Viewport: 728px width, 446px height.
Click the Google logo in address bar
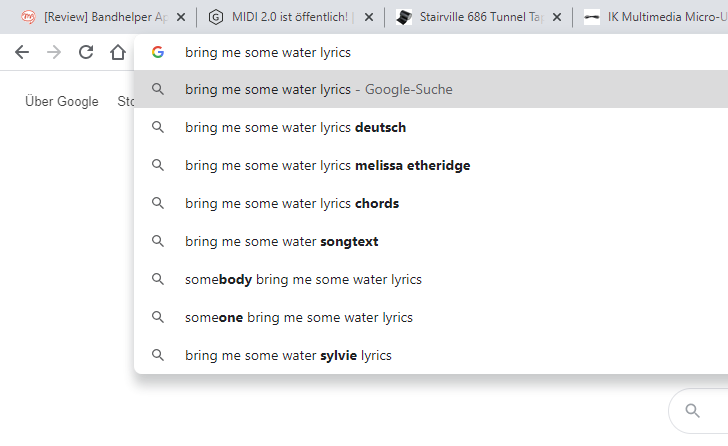(x=158, y=52)
